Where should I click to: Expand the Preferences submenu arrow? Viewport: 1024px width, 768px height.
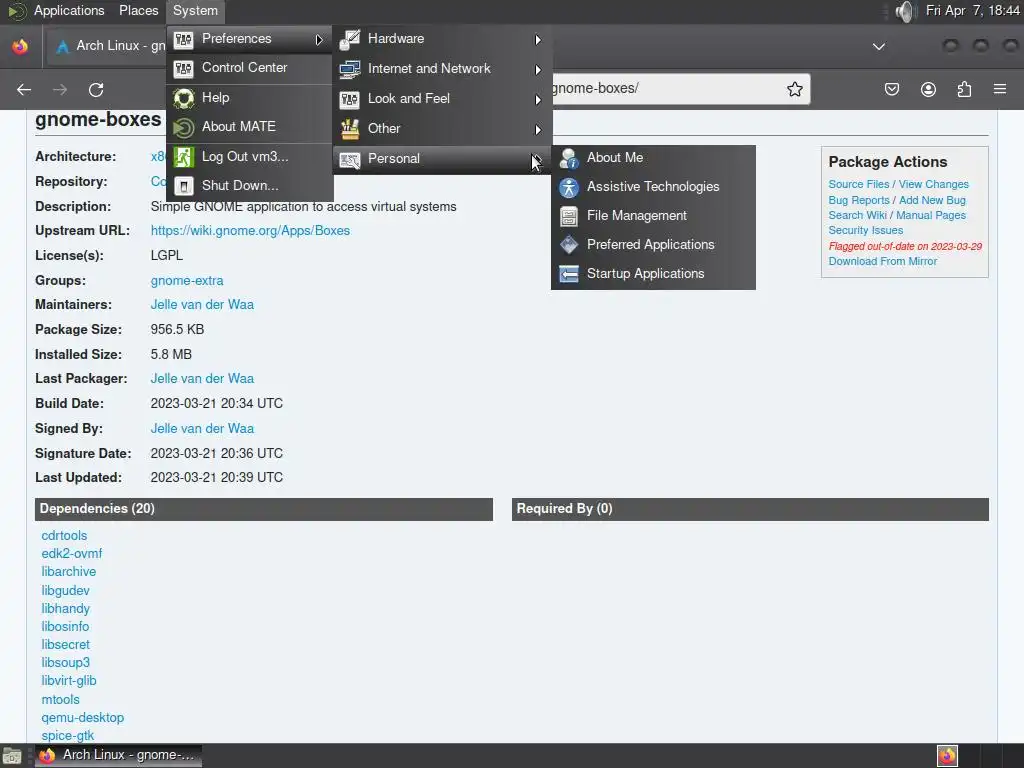coord(319,40)
